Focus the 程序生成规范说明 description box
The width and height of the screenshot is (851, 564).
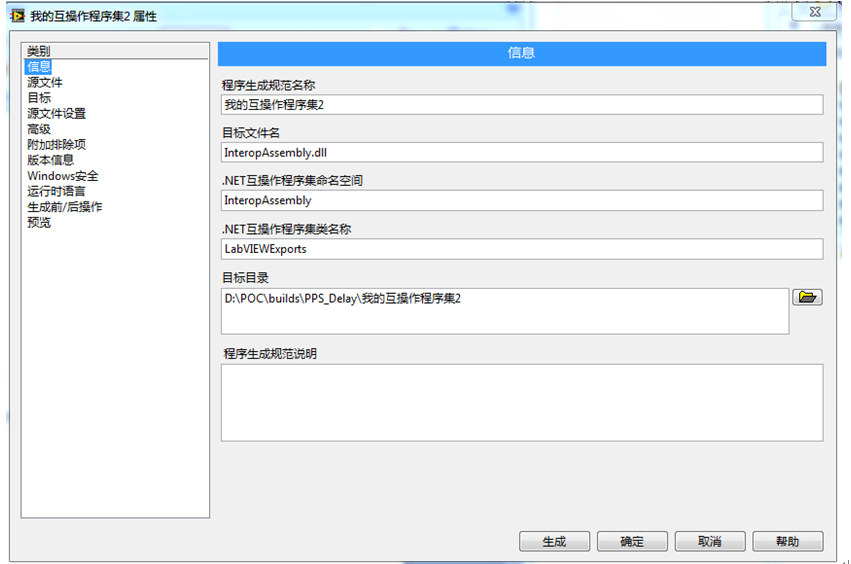pyautogui.click(x=522, y=403)
